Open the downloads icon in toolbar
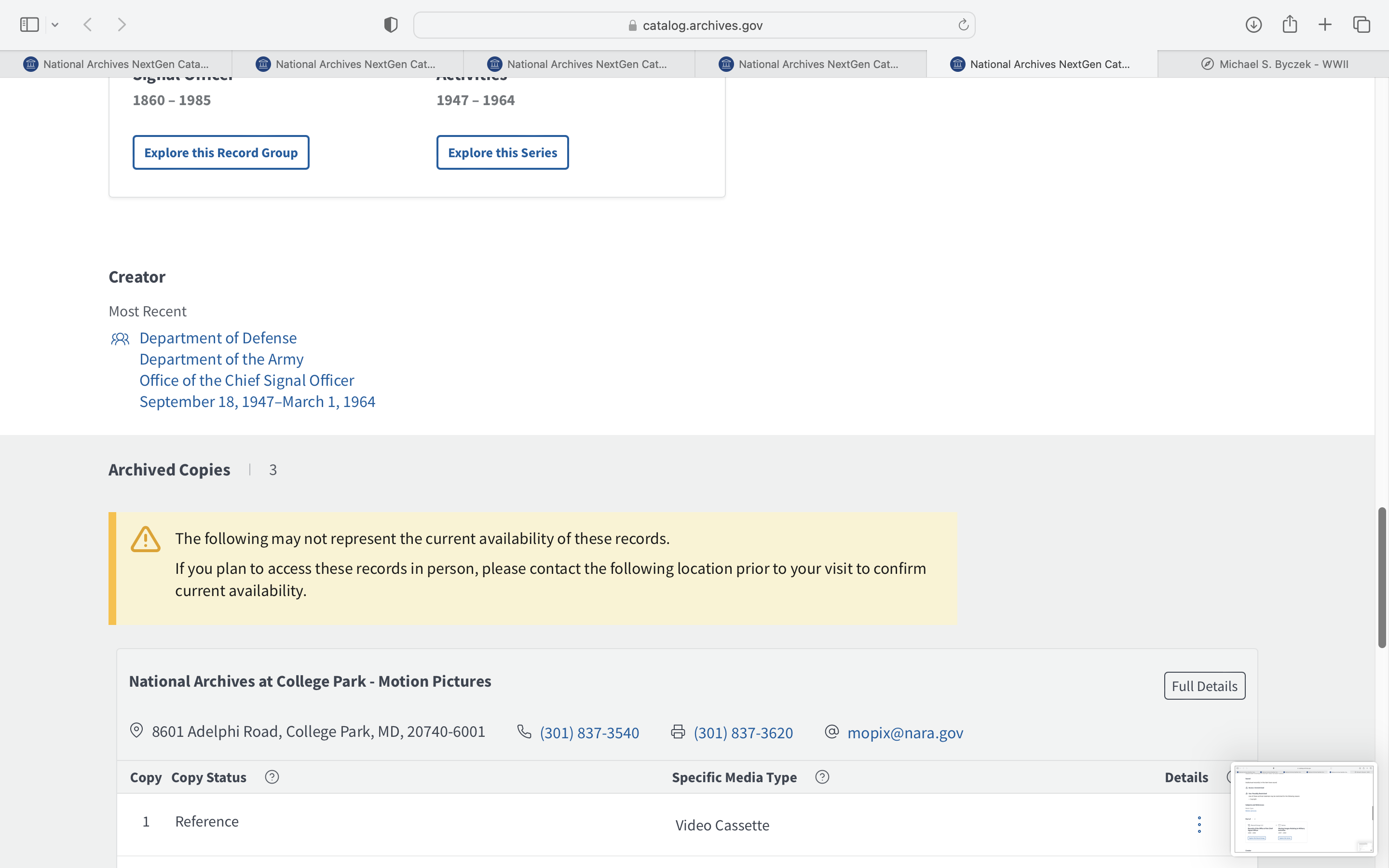1389x868 pixels. click(1253, 25)
